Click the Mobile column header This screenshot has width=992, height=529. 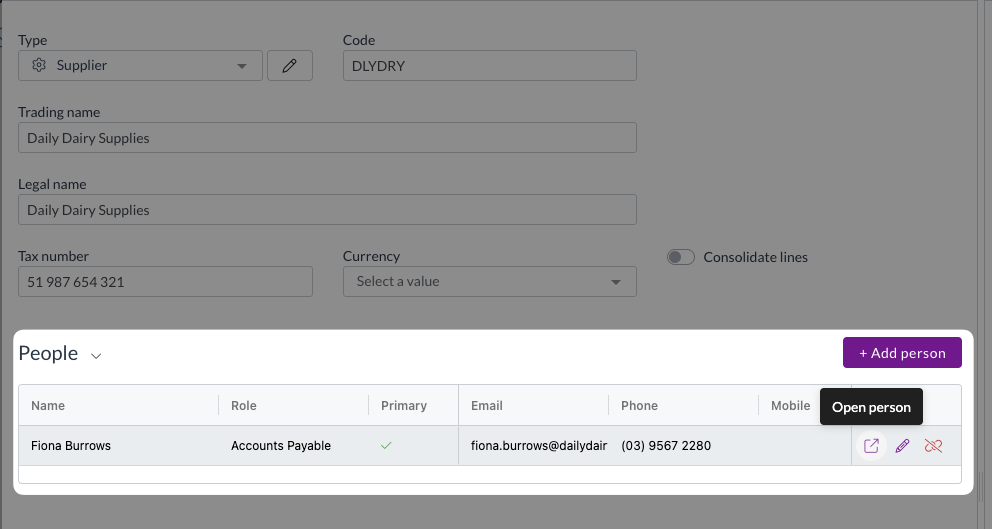[x=790, y=406]
